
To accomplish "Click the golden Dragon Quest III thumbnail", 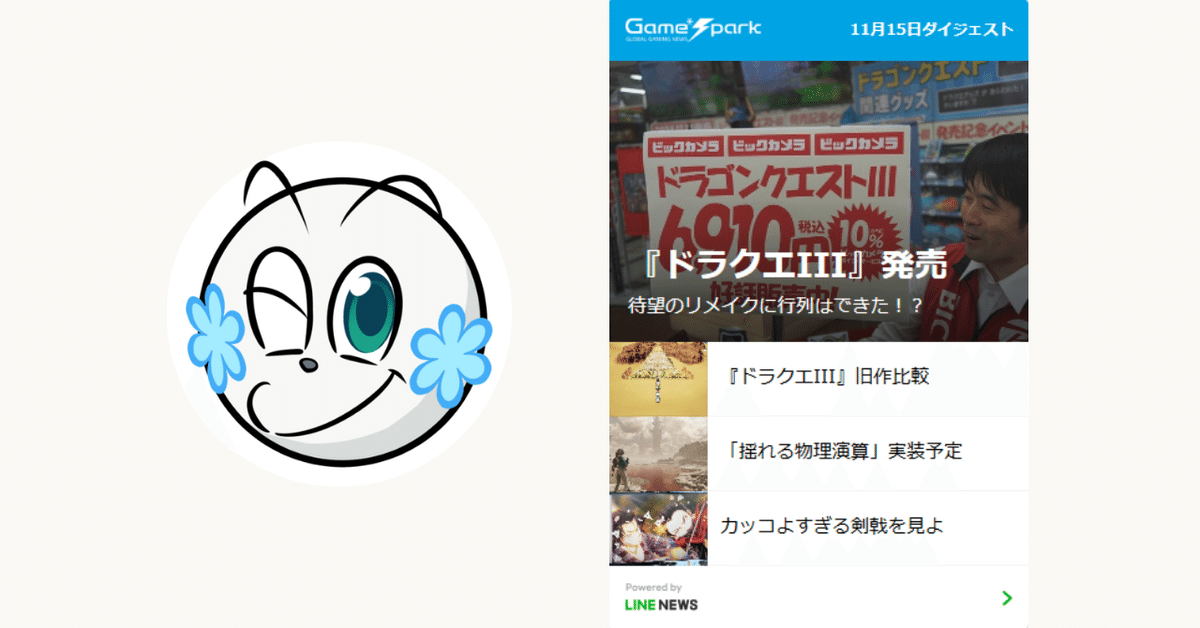I will click(658, 379).
